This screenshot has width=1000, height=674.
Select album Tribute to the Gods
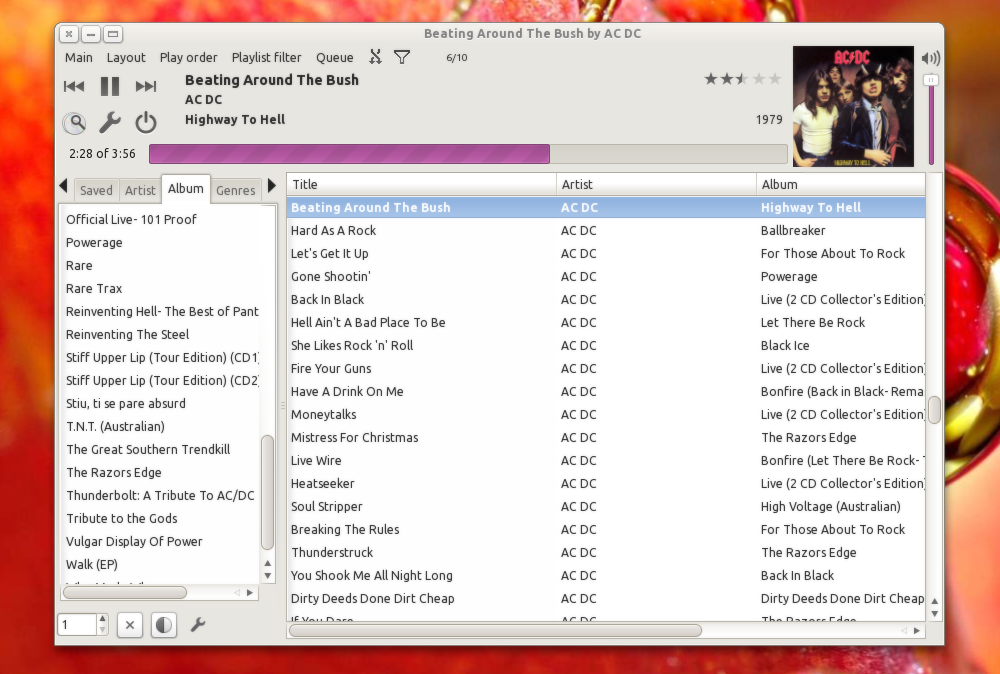pos(122,518)
